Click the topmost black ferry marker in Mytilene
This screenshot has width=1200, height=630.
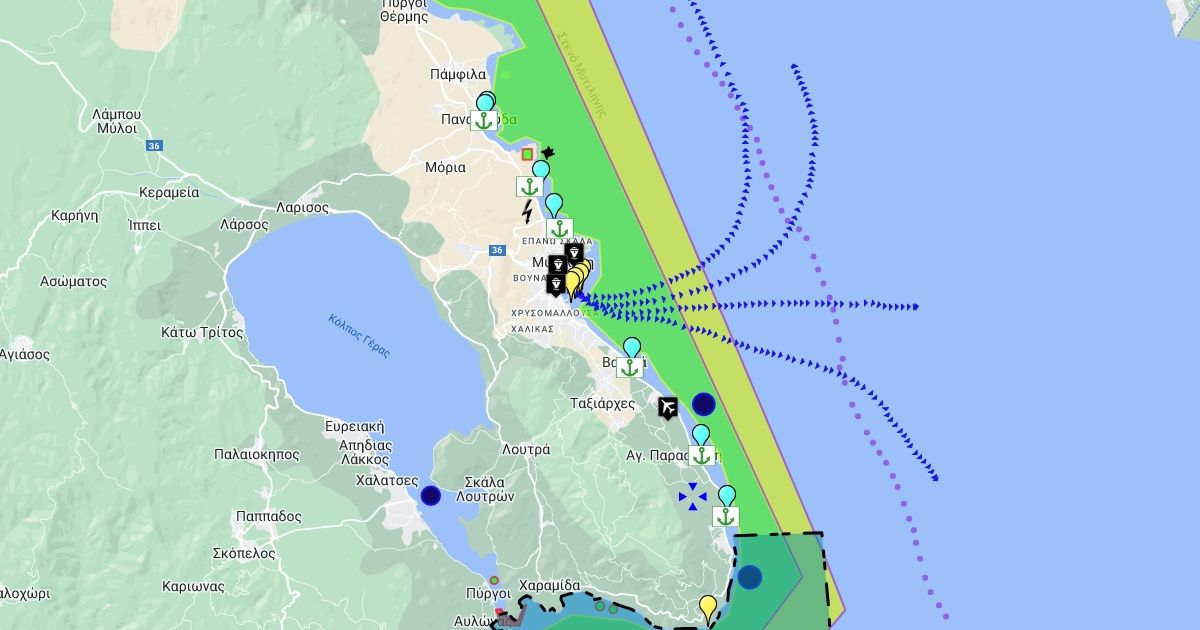click(x=574, y=253)
